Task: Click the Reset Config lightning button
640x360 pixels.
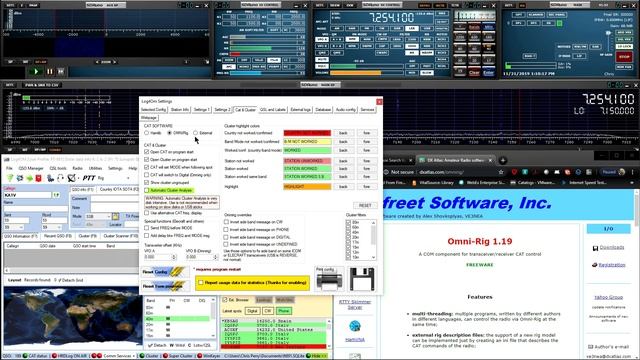Action: [x=164, y=271]
